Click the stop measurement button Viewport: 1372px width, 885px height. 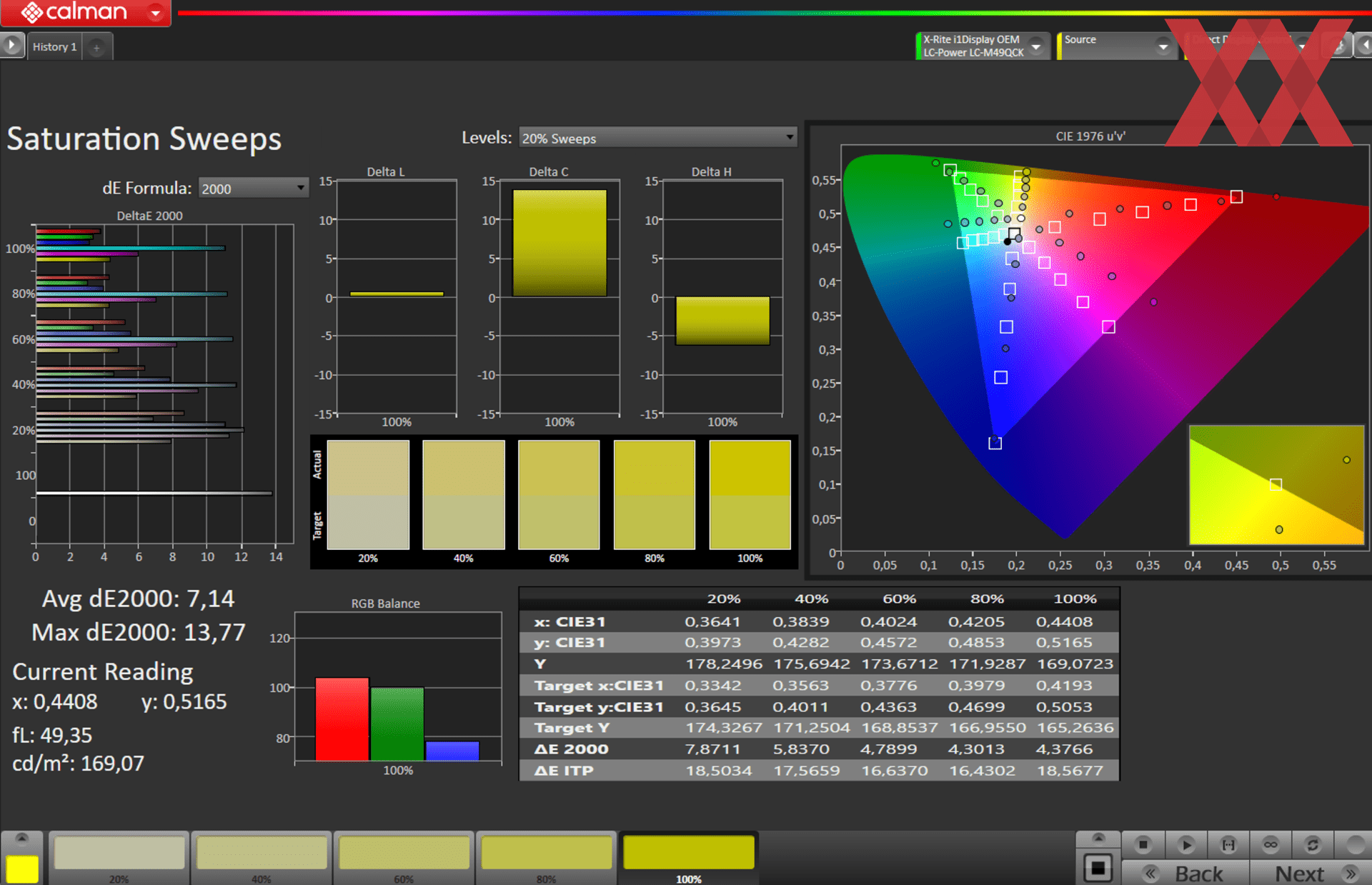pos(1143,845)
